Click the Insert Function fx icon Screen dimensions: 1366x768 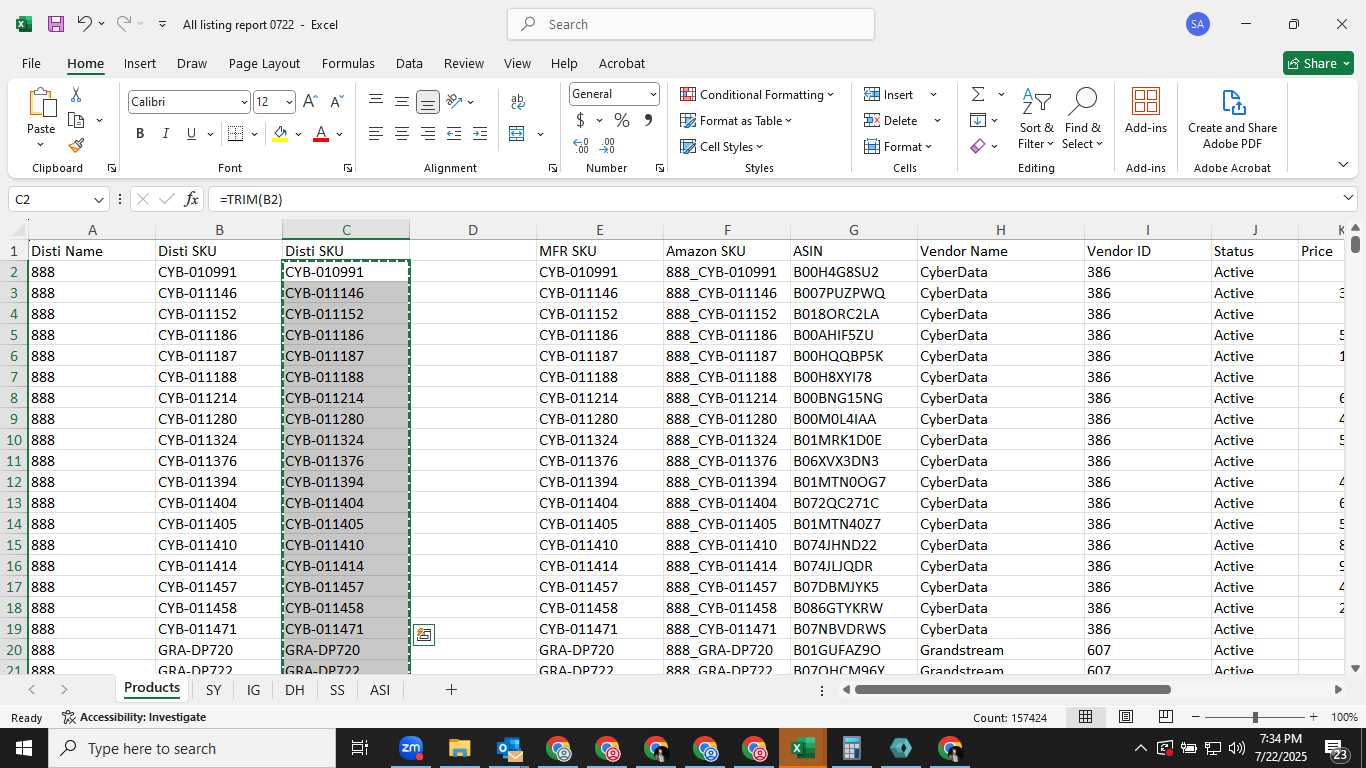coord(191,200)
